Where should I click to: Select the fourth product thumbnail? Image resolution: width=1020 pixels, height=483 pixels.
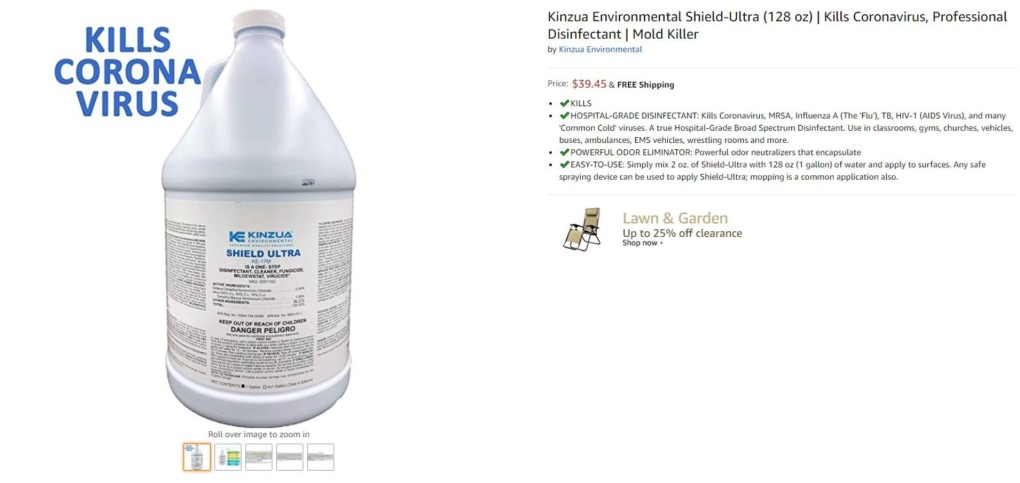pos(289,457)
